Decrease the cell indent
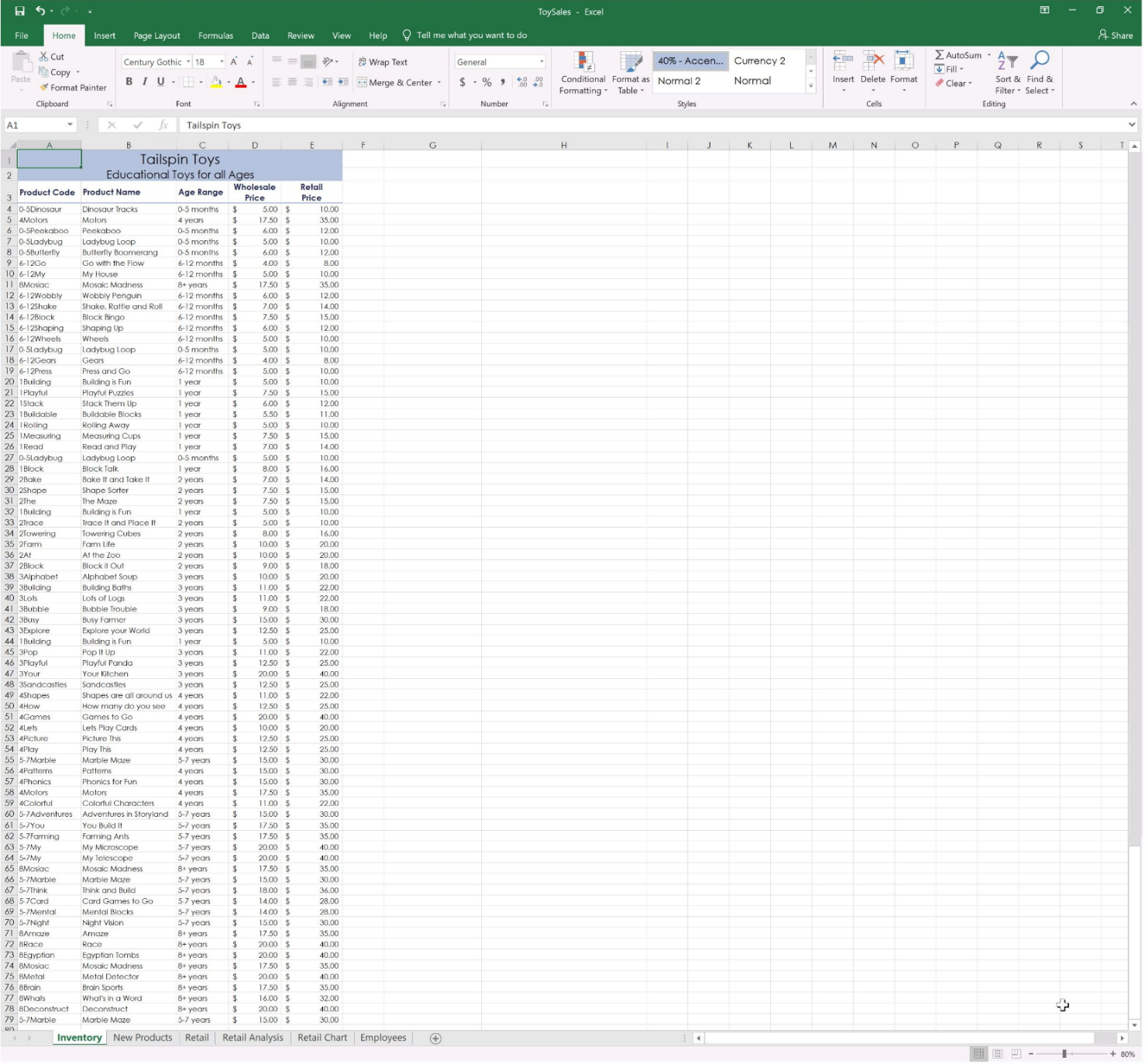Viewport: 1145px width, 1064px height. [x=327, y=82]
